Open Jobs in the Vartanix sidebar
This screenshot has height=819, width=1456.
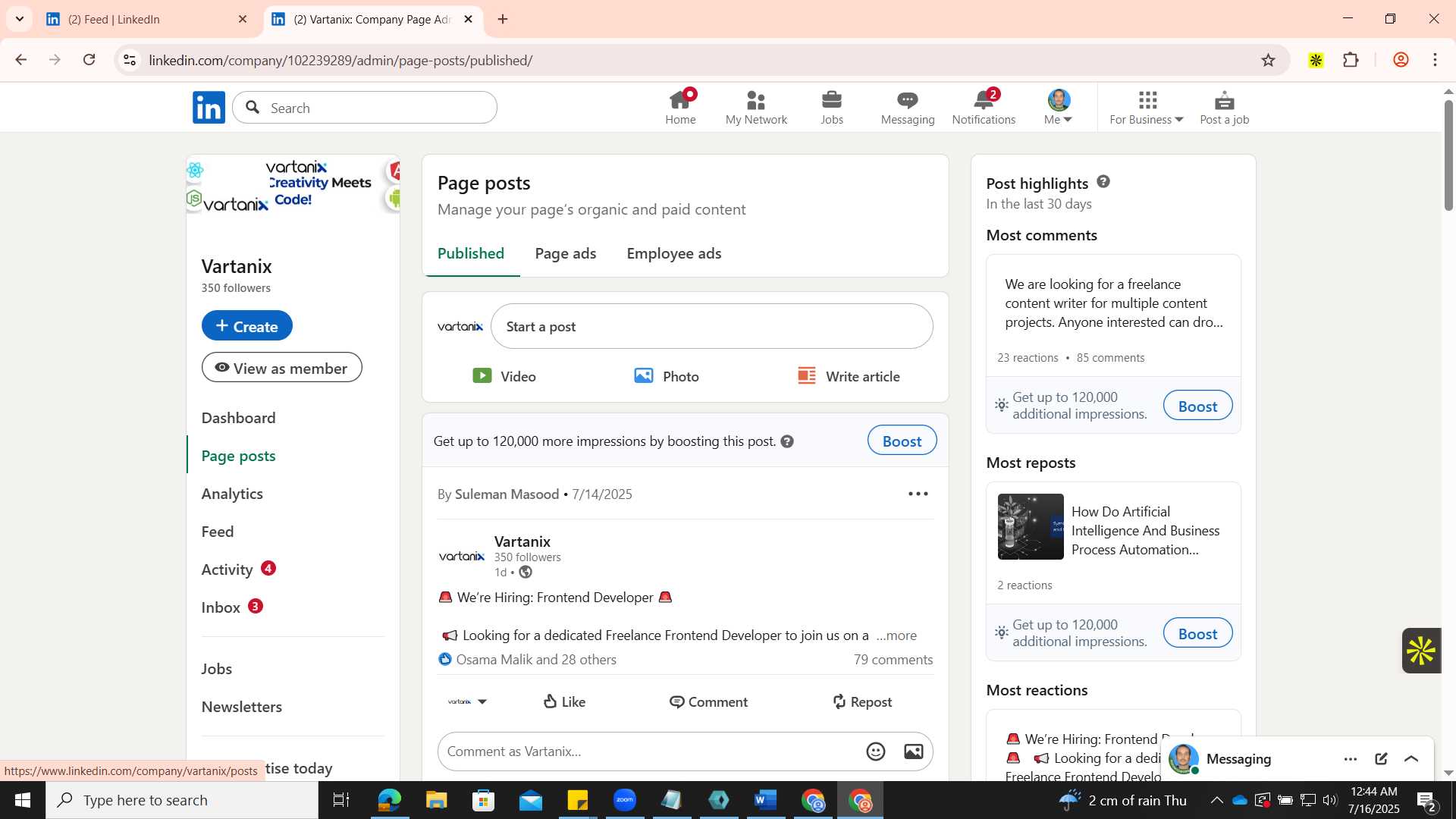(x=217, y=669)
